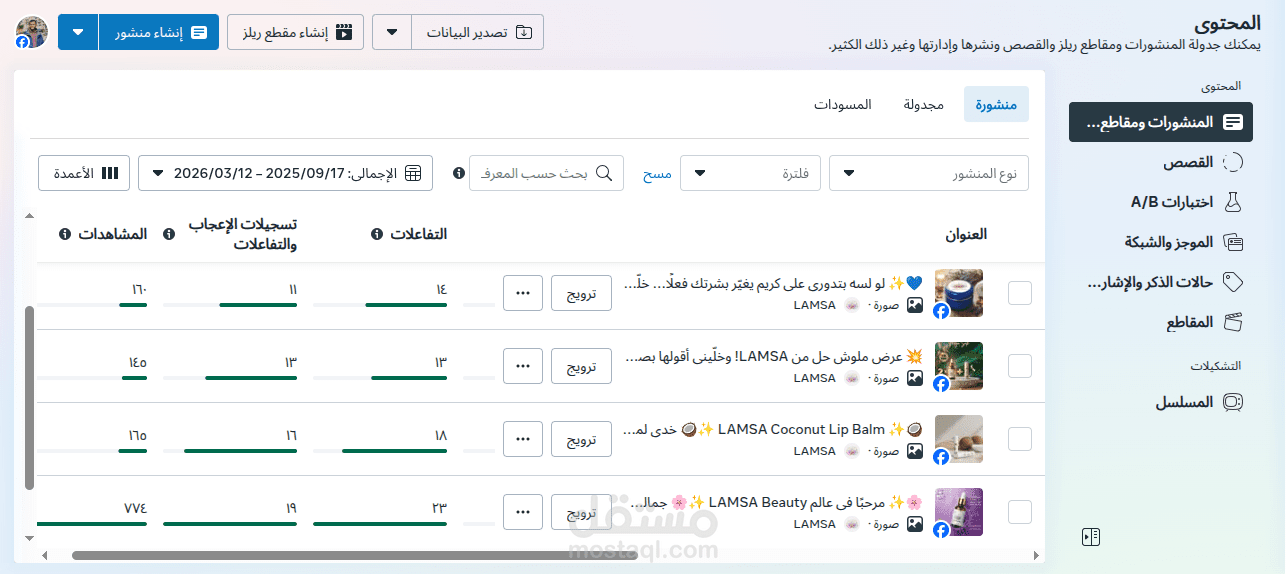Click the 774 views value
Screen dimensions: 1287x574
pyautogui.click(x=135, y=508)
